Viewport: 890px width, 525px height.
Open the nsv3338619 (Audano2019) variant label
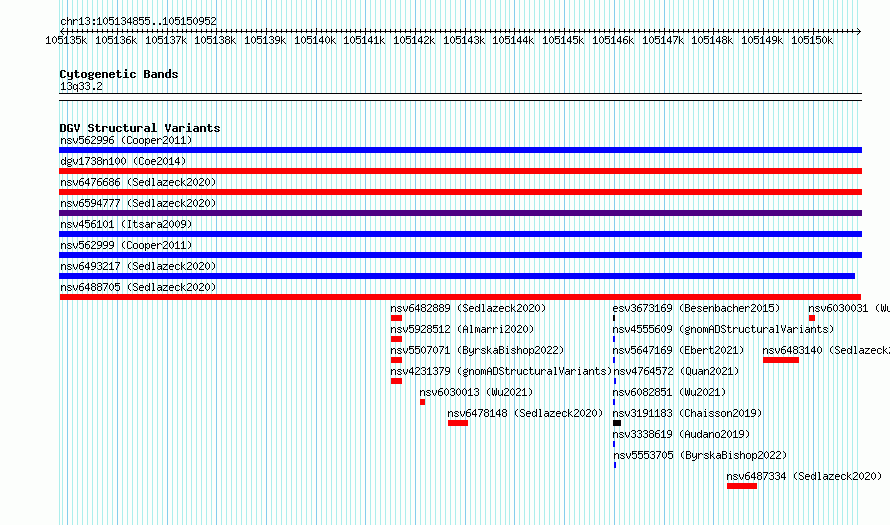click(682, 434)
